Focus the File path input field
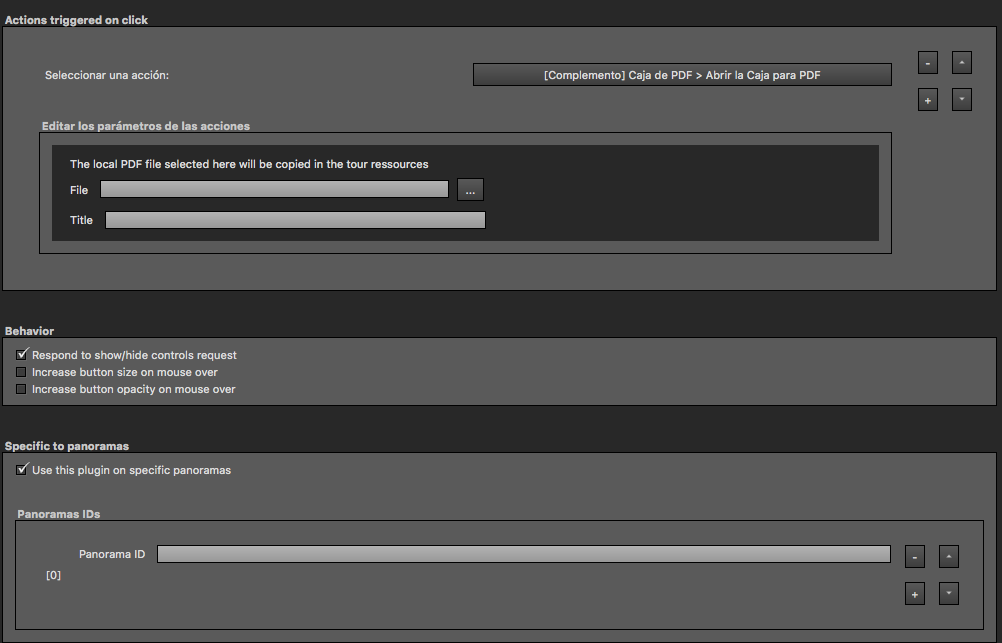The width and height of the screenshot is (1002, 643). pos(274,189)
